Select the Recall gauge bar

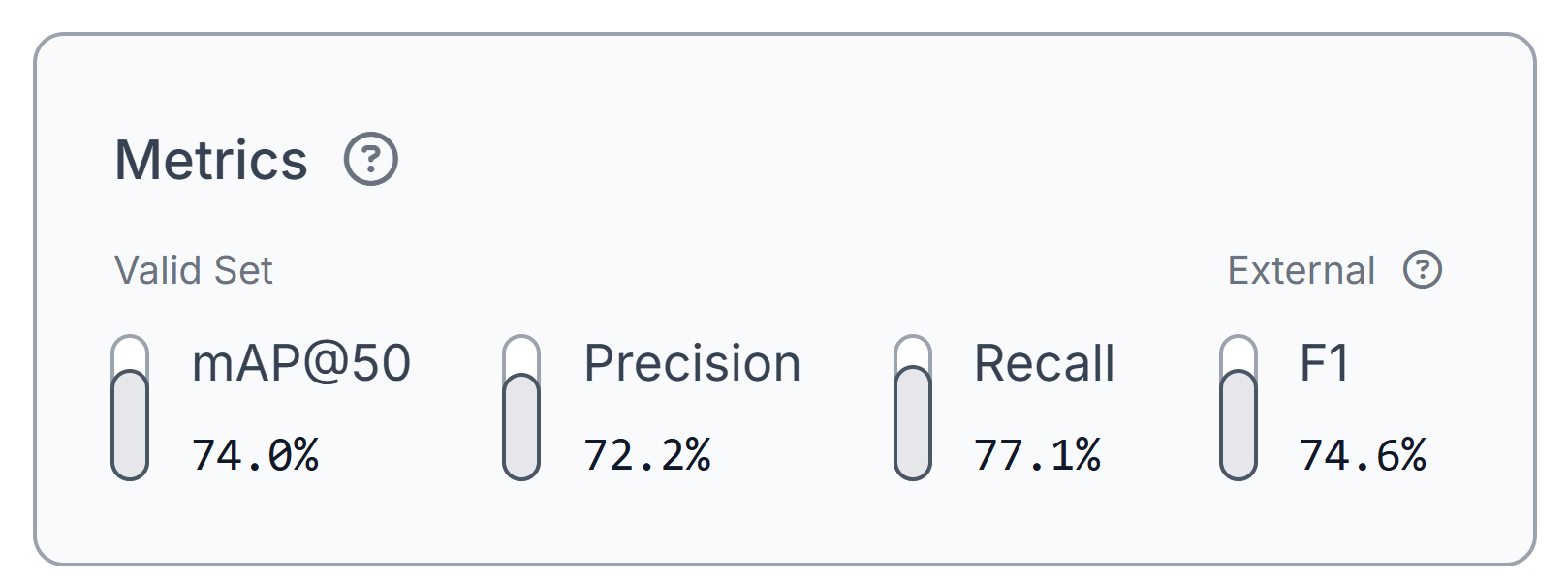click(913, 408)
